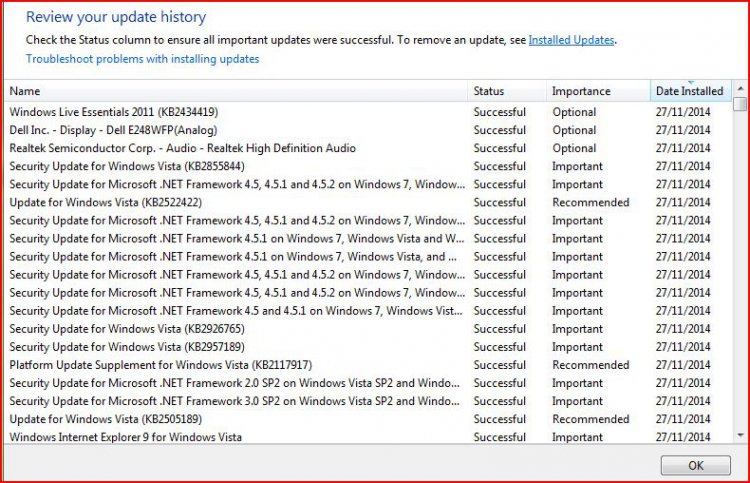
Task: Click Recommended importance for KB2522422 row
Action: [x=591, y=202]
